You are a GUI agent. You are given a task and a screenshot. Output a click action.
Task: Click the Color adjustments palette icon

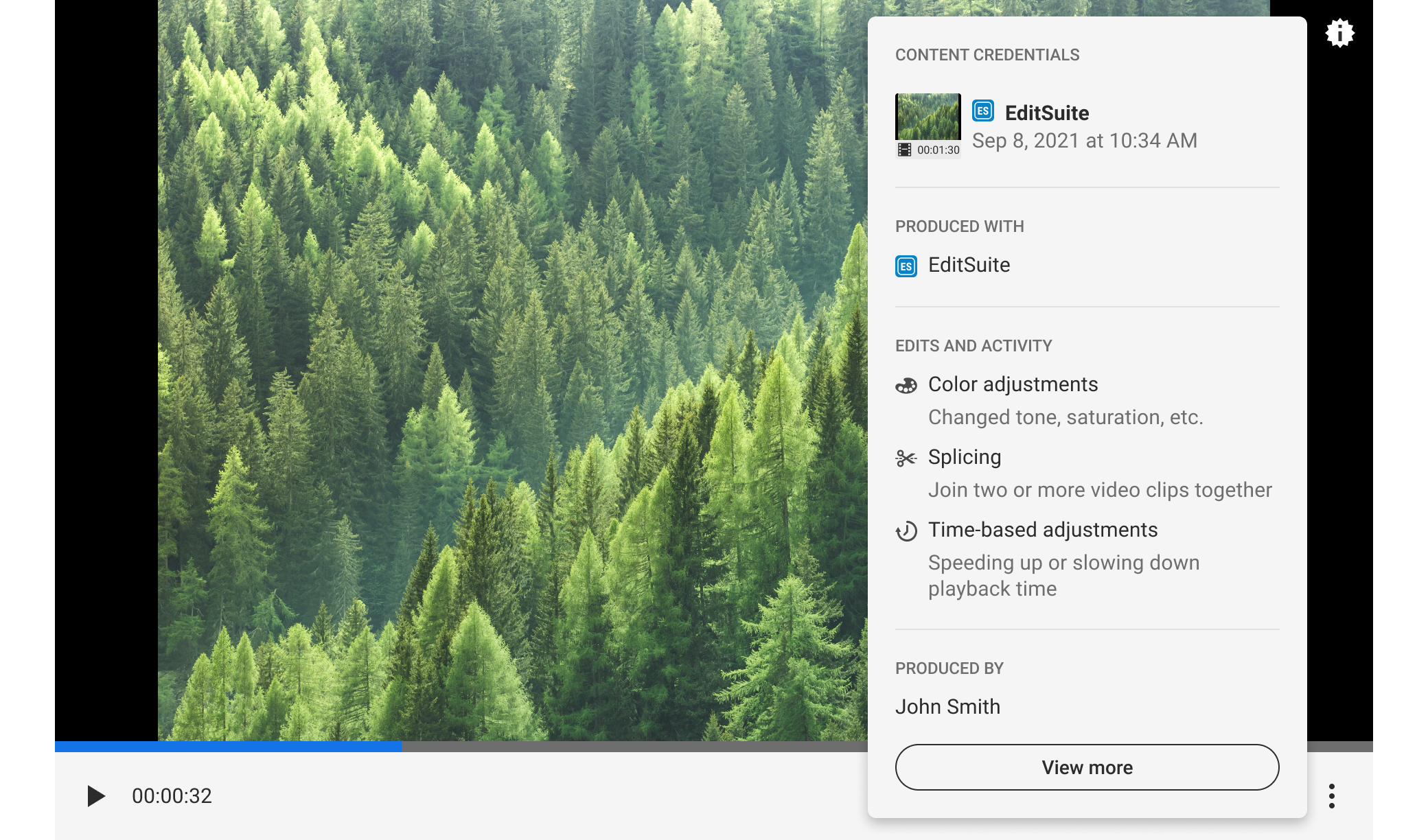(906, 386)
